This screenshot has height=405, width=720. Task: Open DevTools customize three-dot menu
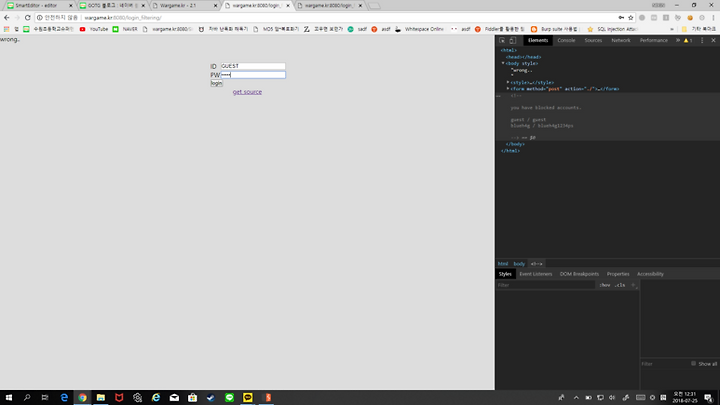[x=702, y=40]
